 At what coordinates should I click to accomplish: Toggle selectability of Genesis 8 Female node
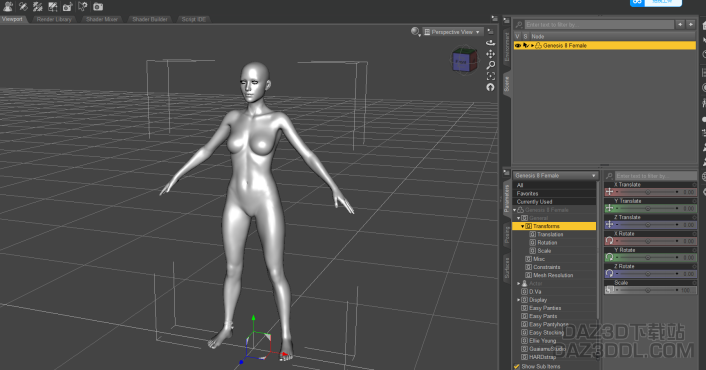[x=525, y=45]
